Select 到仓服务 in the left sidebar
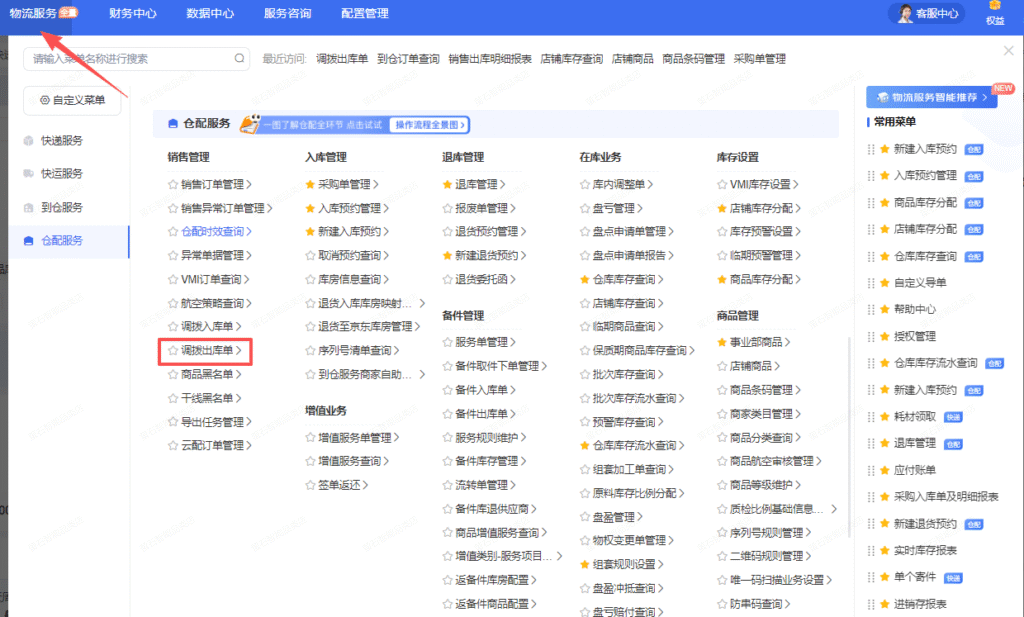 click(61, 207)
